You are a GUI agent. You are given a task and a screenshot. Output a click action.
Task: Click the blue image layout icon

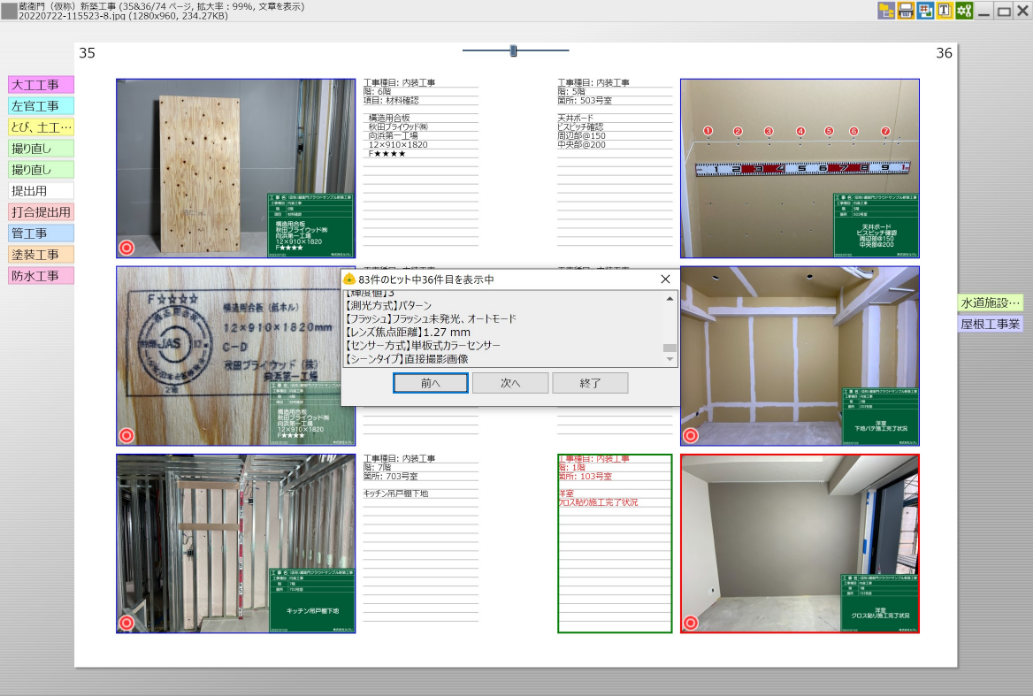[925, 11]
